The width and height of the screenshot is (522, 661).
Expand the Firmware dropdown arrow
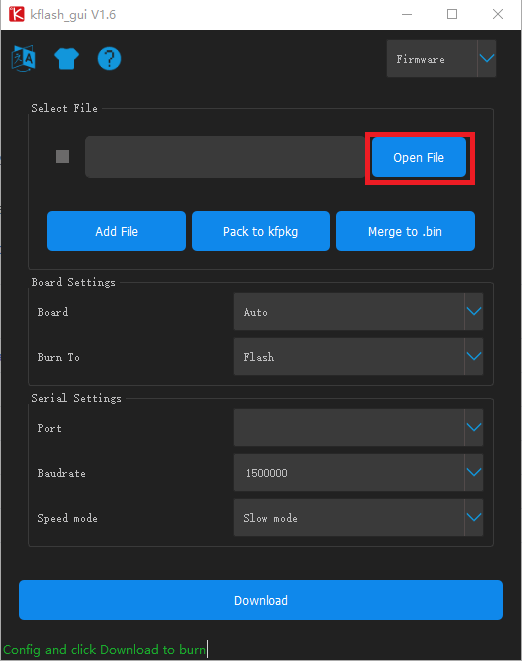tap(487, 59)
